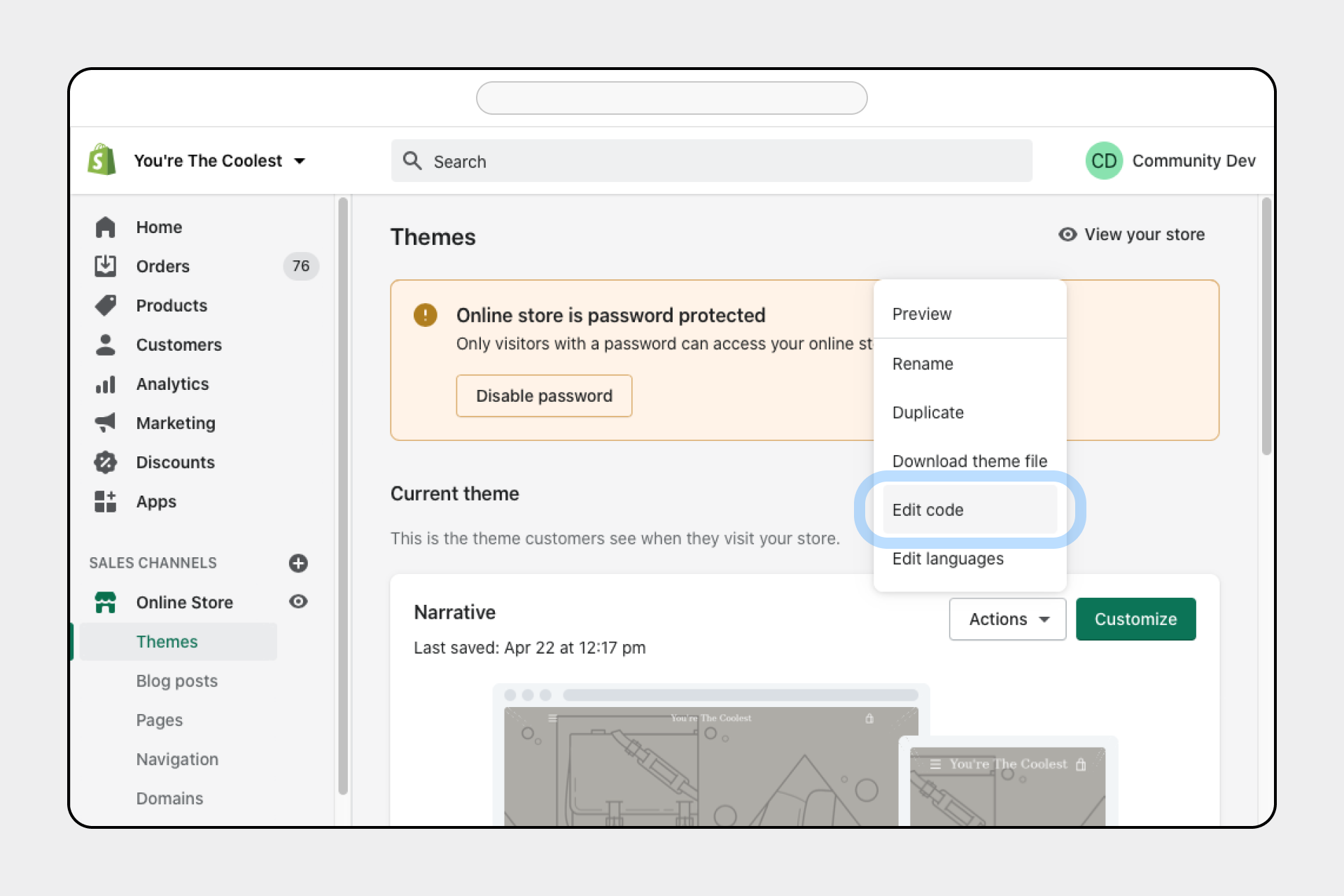Click the Disable password button
The width and height of the screenshot is (1344, 896).
click(x=544, y=395)
